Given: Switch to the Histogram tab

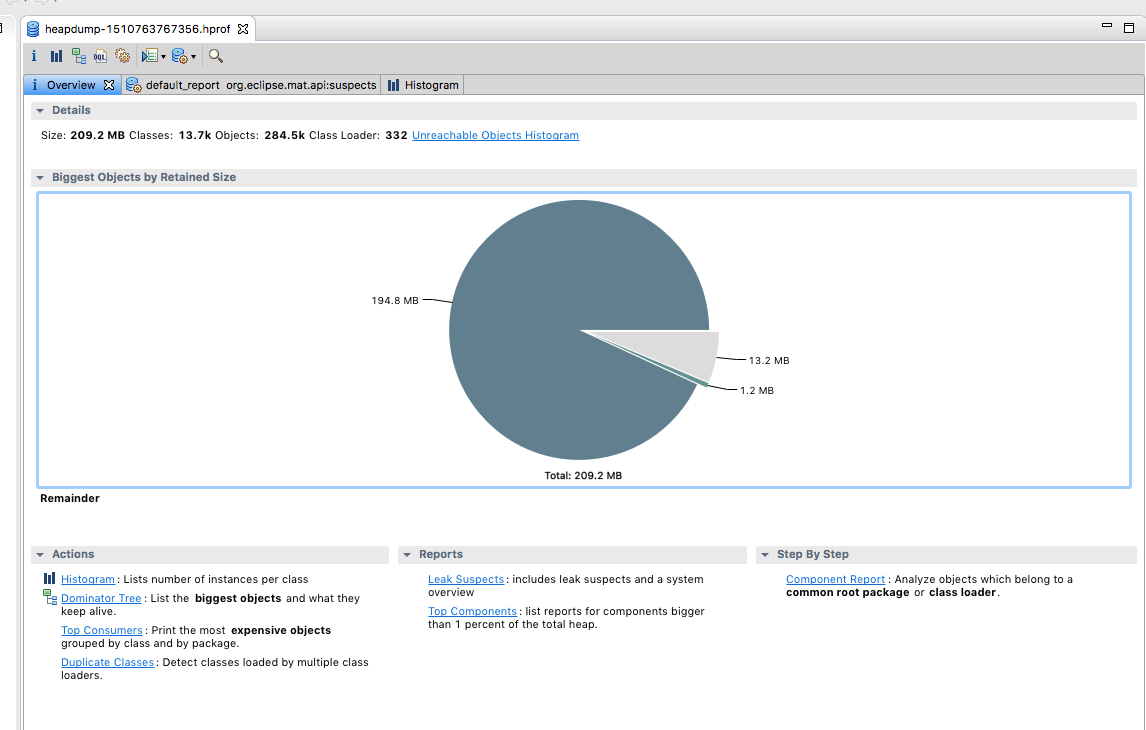Looking at the screenshot, I should click(x=423, y=85).
